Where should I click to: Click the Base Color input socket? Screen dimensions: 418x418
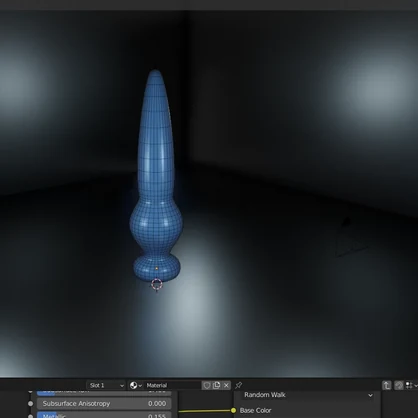pos(233,410)
